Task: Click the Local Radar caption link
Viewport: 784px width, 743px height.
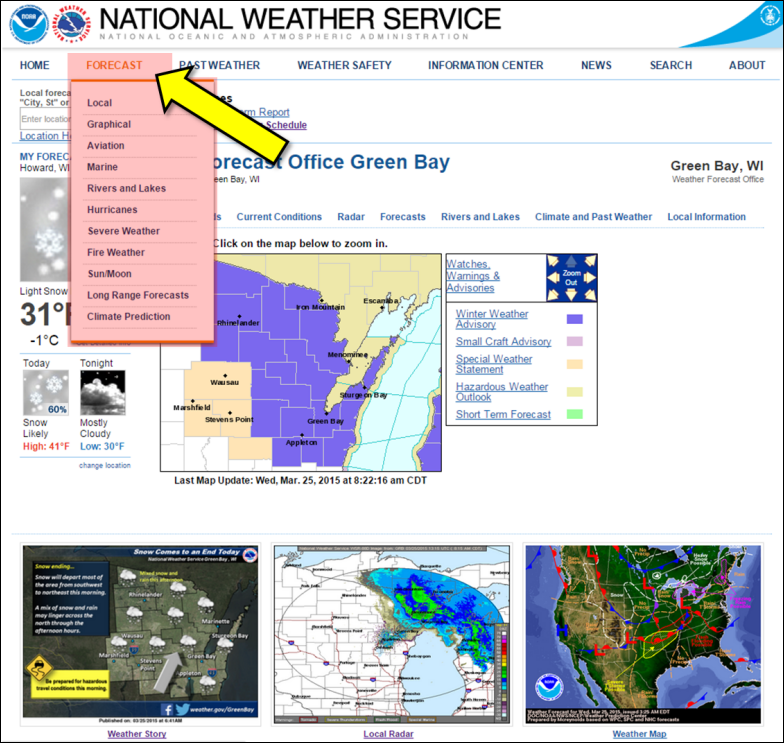Action: tap(388, 734)
